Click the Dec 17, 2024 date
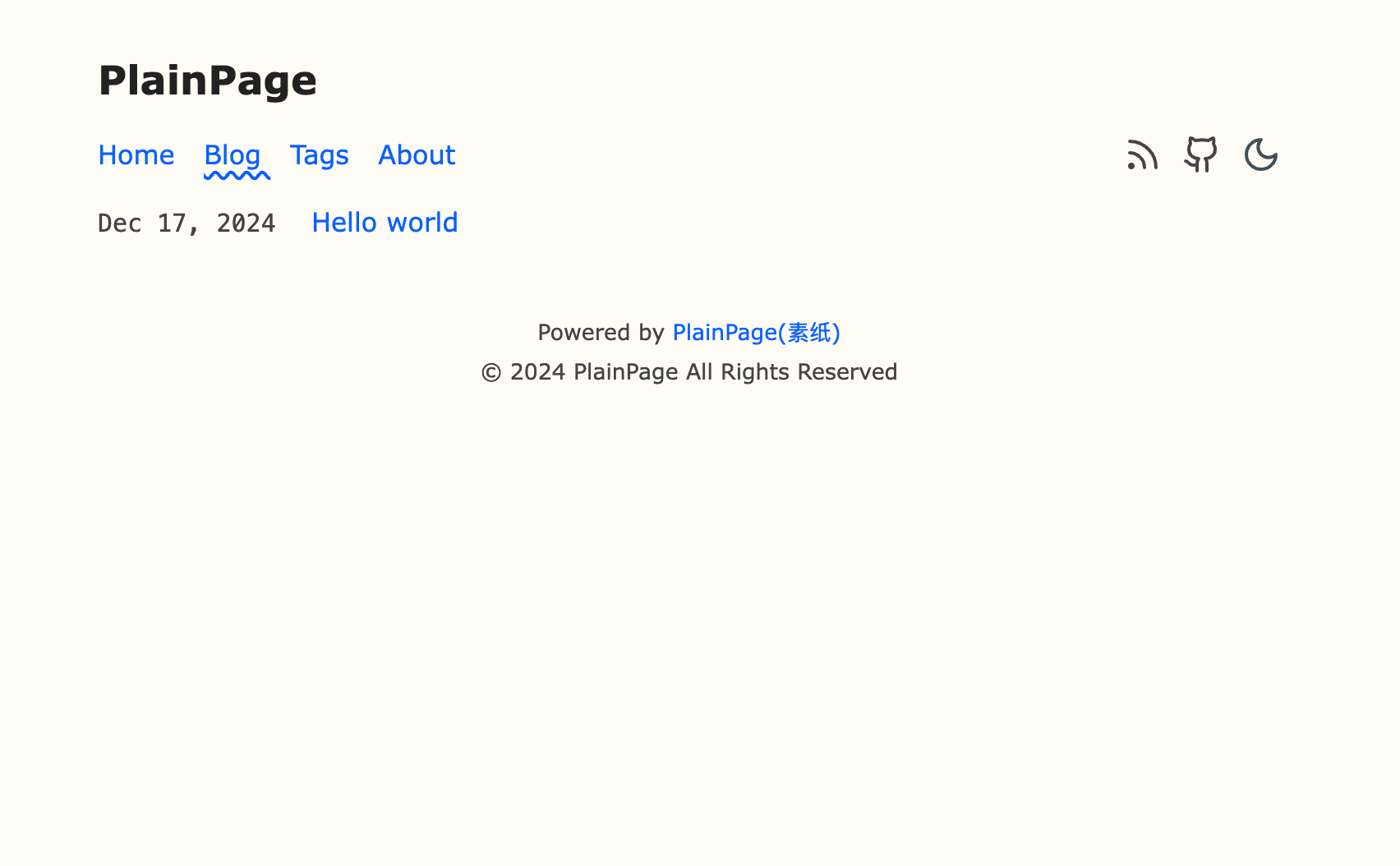This screenshot has height=866, width=1400. pos(187,223)
